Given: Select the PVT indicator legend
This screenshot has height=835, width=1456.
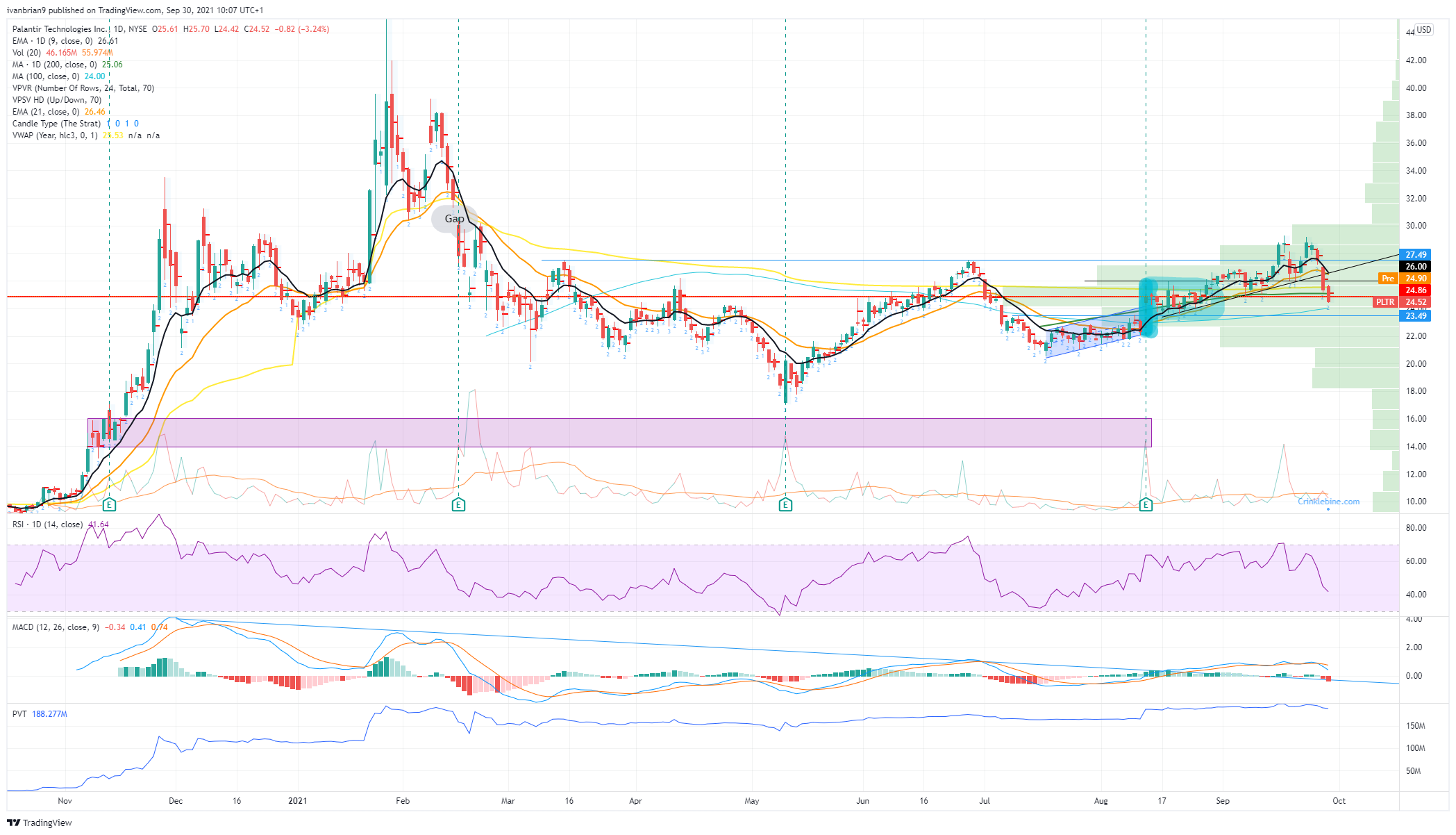Looking at the screenshot, I should pyautogui.click(x=40, y=714).
